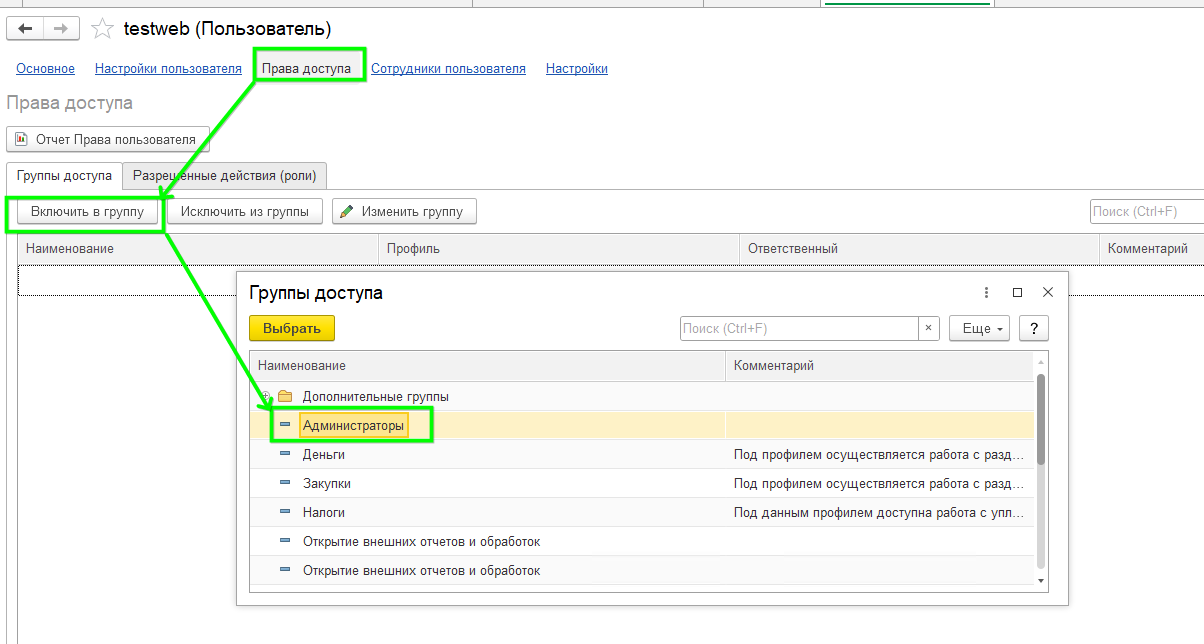Switch to Права доступа section
Viewport: 1204px width, 644px height.
(x=306, y=69)
